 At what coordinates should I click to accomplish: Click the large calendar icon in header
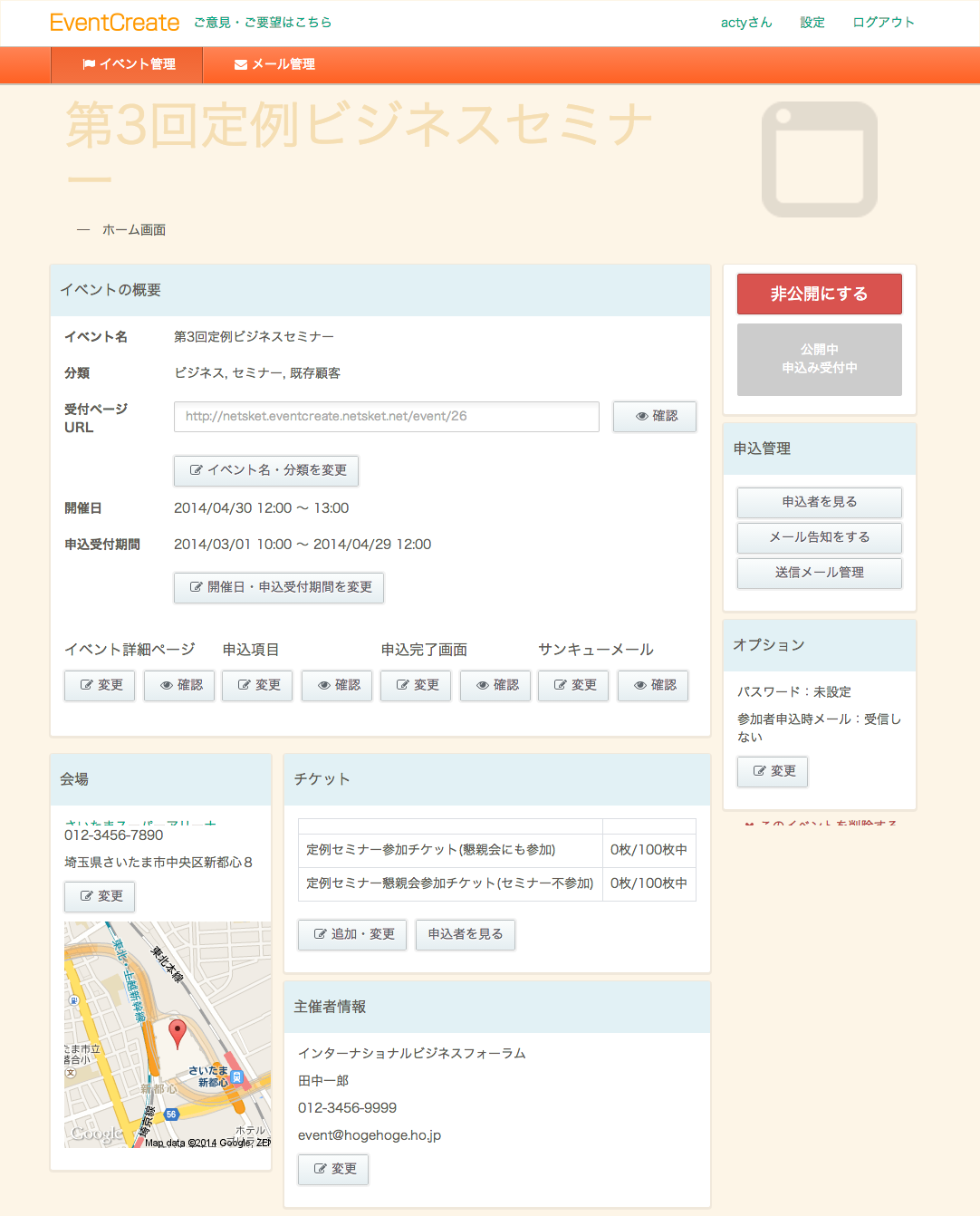coord(819,159)
